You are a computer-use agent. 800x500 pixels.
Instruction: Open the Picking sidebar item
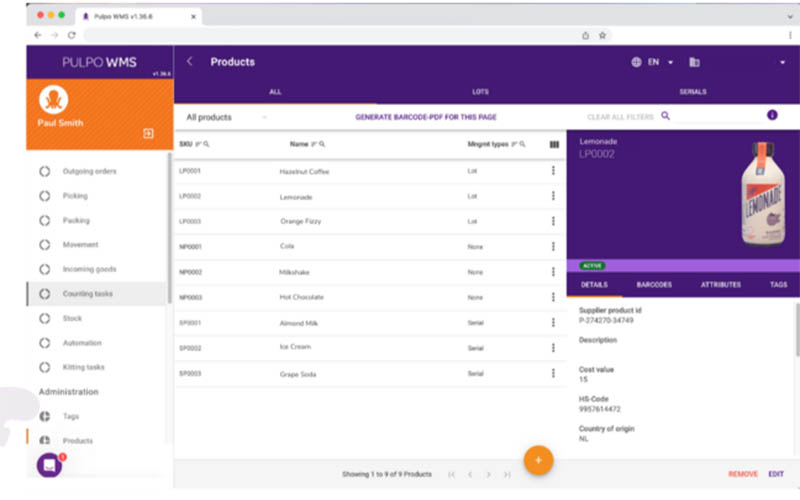tap(75, 196)
